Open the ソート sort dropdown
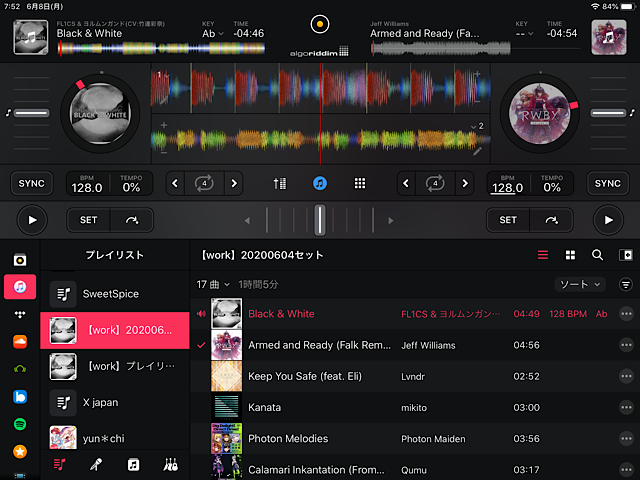Image resolution: width=640 pixels, height=480 pixels. pyautogui.click(x=580, y=284)
